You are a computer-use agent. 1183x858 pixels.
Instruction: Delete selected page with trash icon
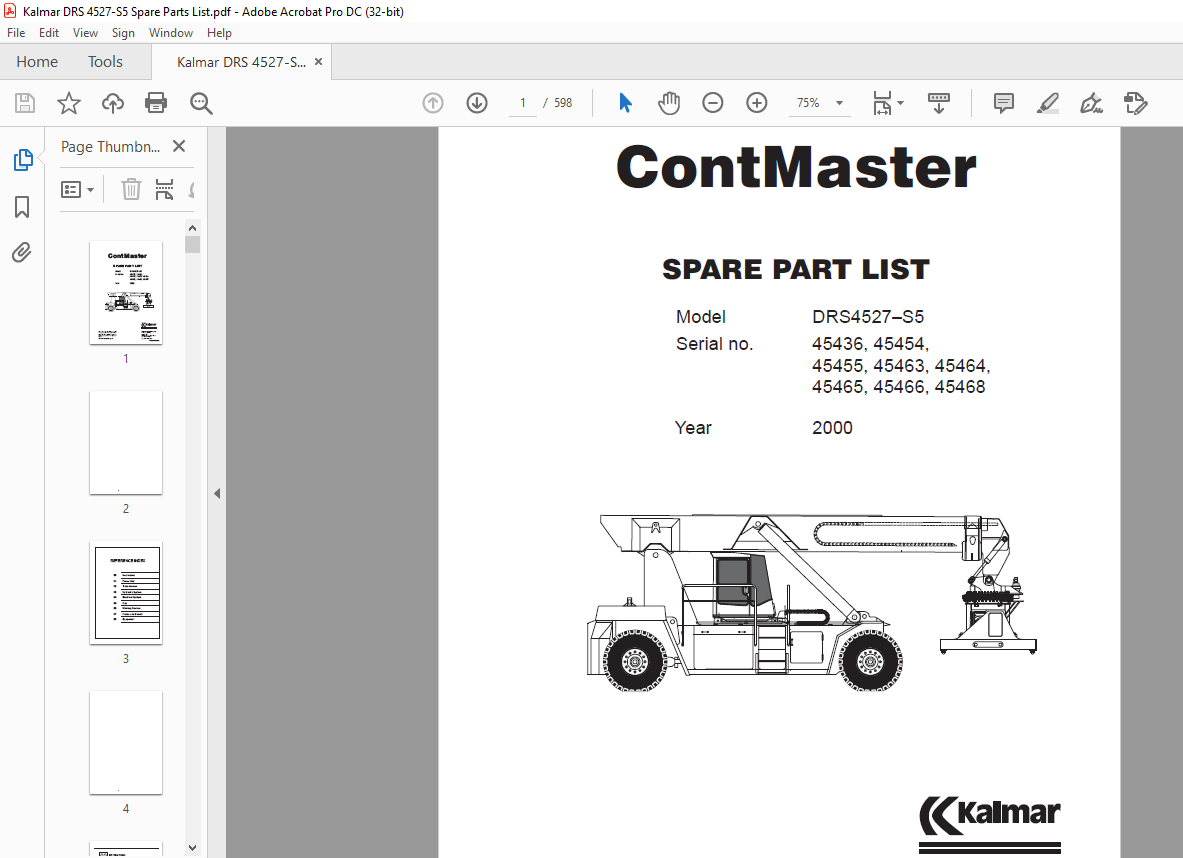[131, 189]
